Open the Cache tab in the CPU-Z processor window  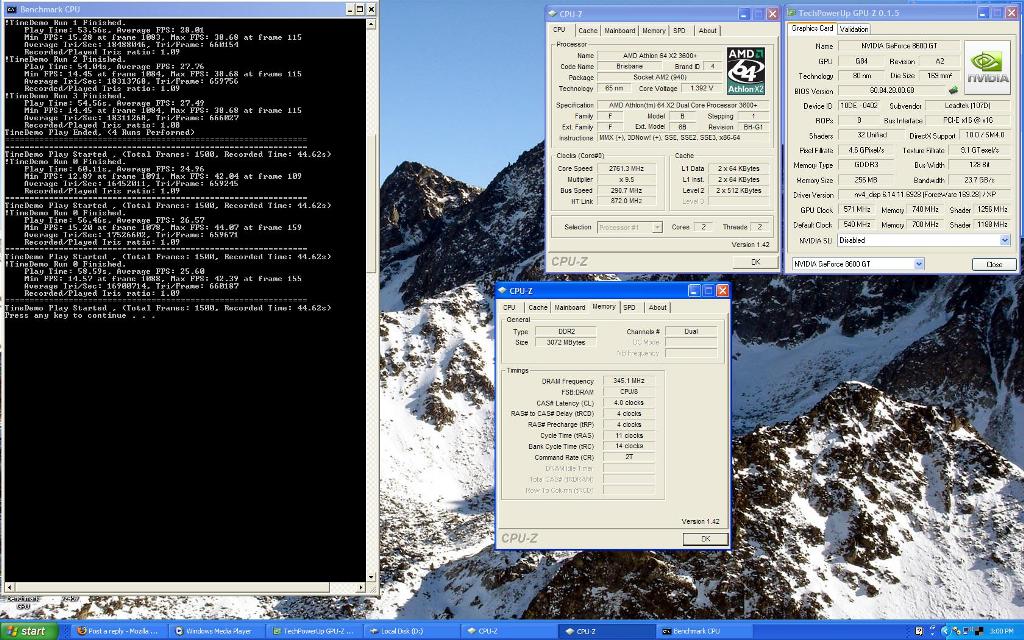coord(588,31)
